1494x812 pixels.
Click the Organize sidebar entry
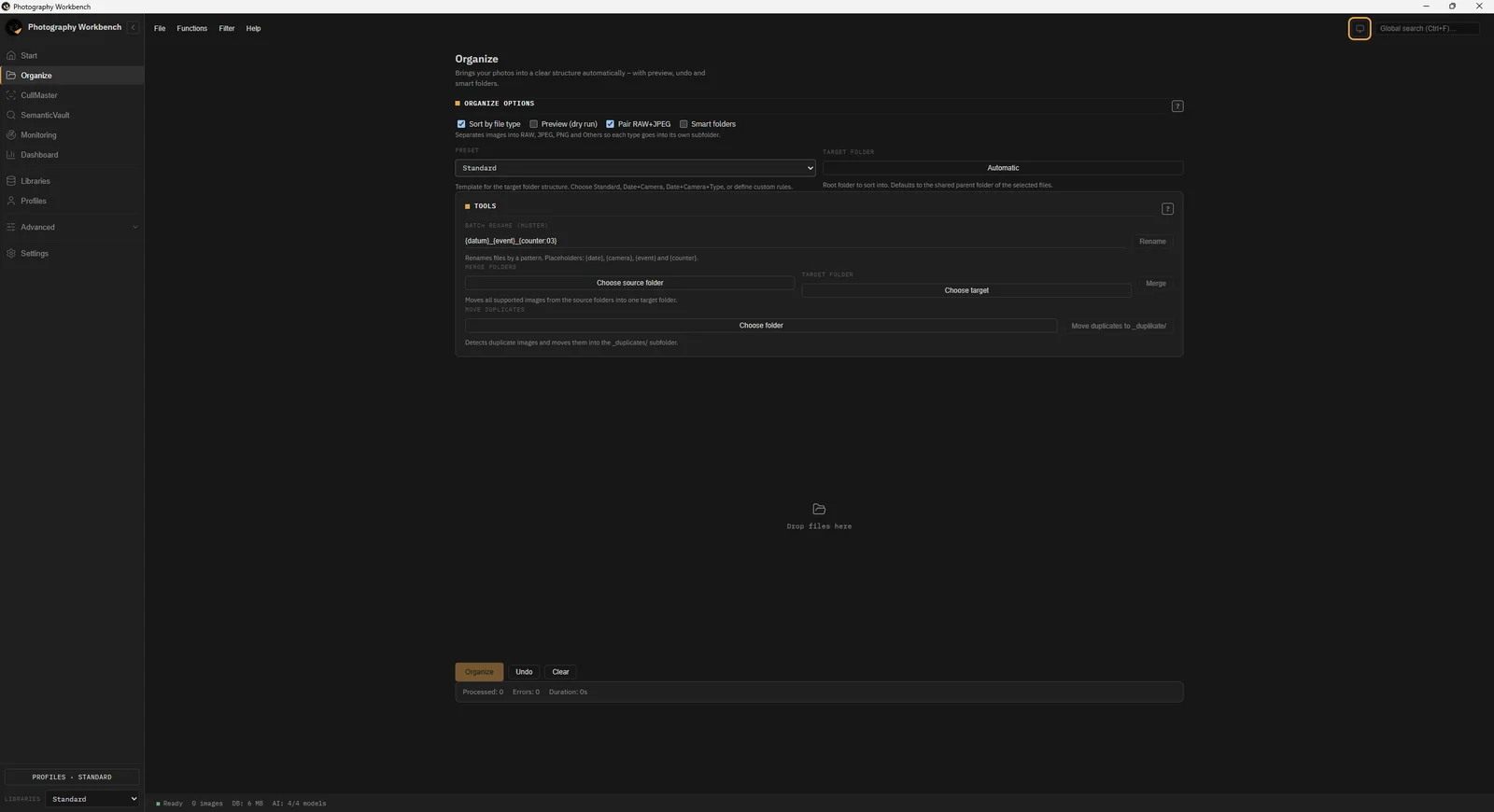tap(72, 76)
